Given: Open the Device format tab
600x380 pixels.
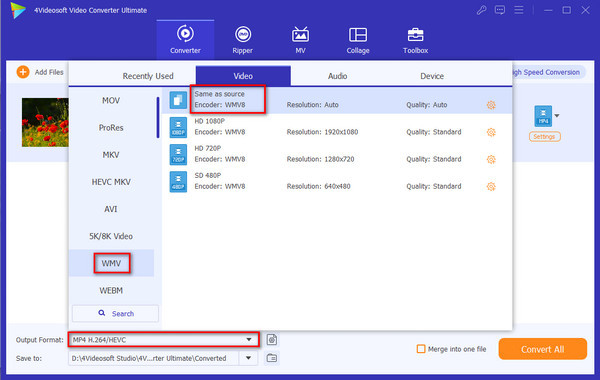Looking at the screenshot, I should (x=432, y=76).
